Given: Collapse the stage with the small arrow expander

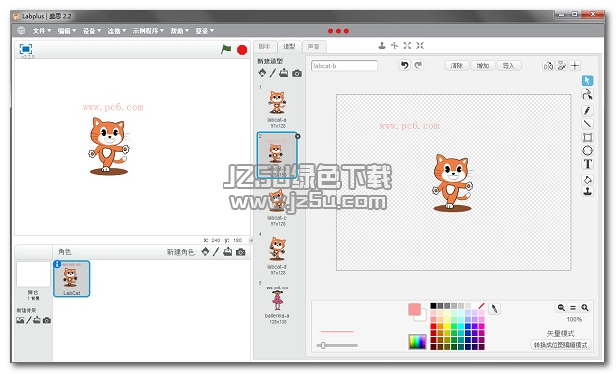Looking at the screenshot, I should coord(251,240).
